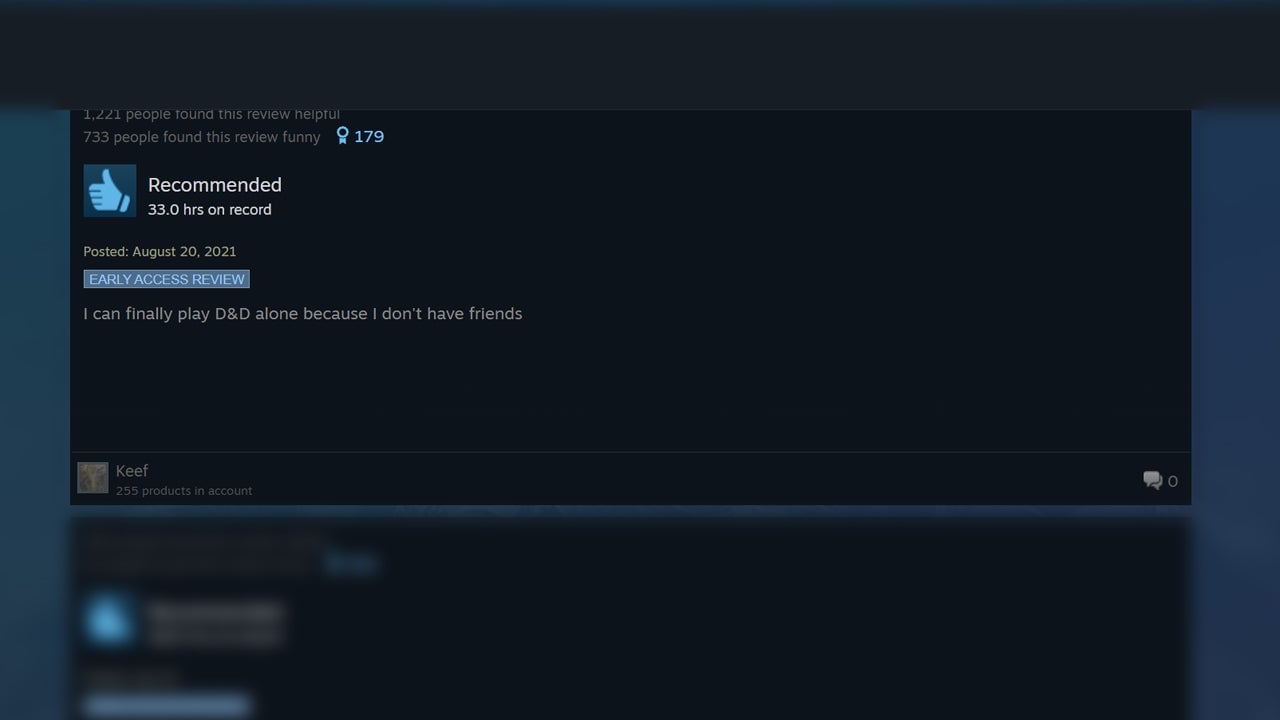The width and height of the screenshot is (1280, 720).
Task: Click the EARLY ACCESS REVIEW badge
Action: point(167,279)
